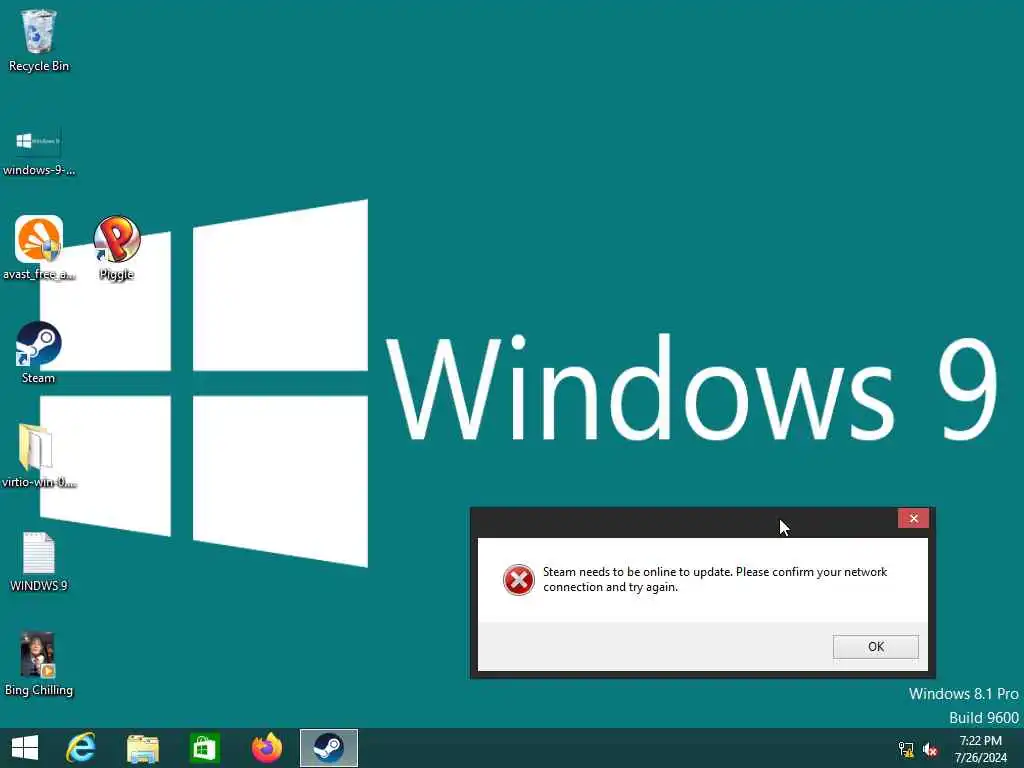
Task: Click the 'Steam needs to be online' message
Action: pos(714,579)
